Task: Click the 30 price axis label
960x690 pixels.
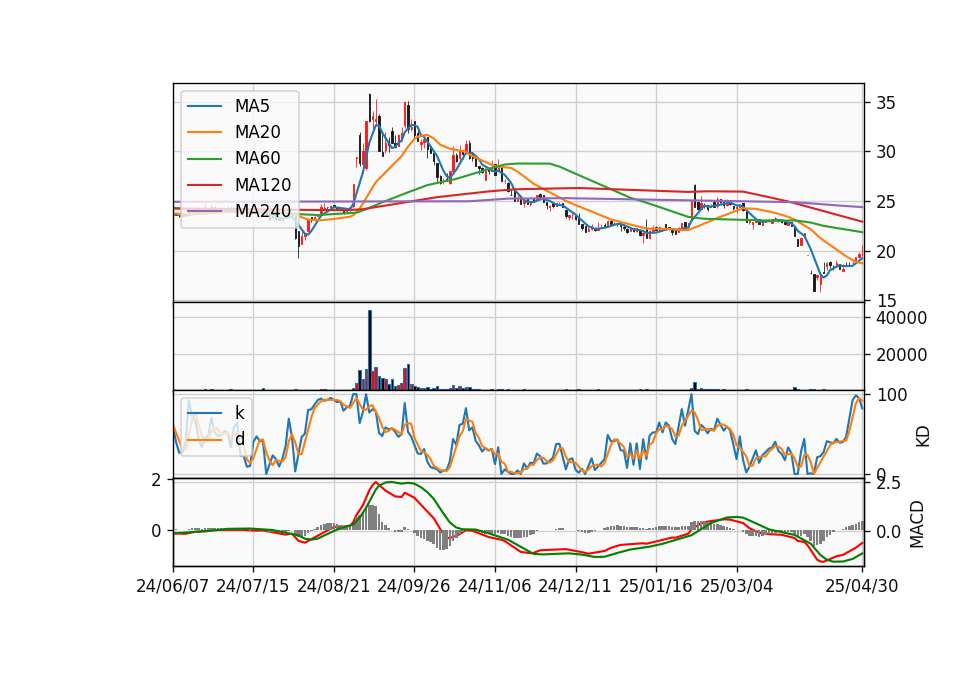Action: pos(886,152)
